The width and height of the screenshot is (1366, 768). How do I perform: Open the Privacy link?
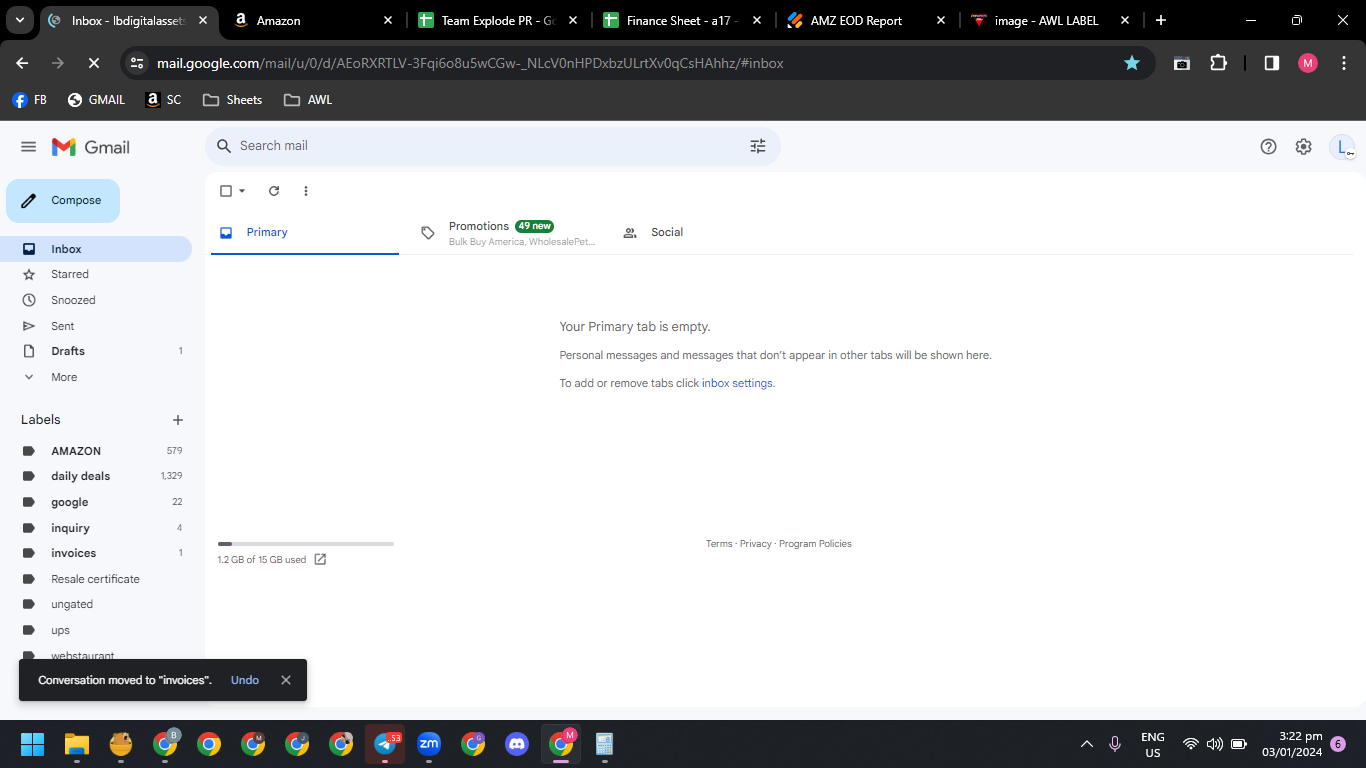(x=756, y=544)
